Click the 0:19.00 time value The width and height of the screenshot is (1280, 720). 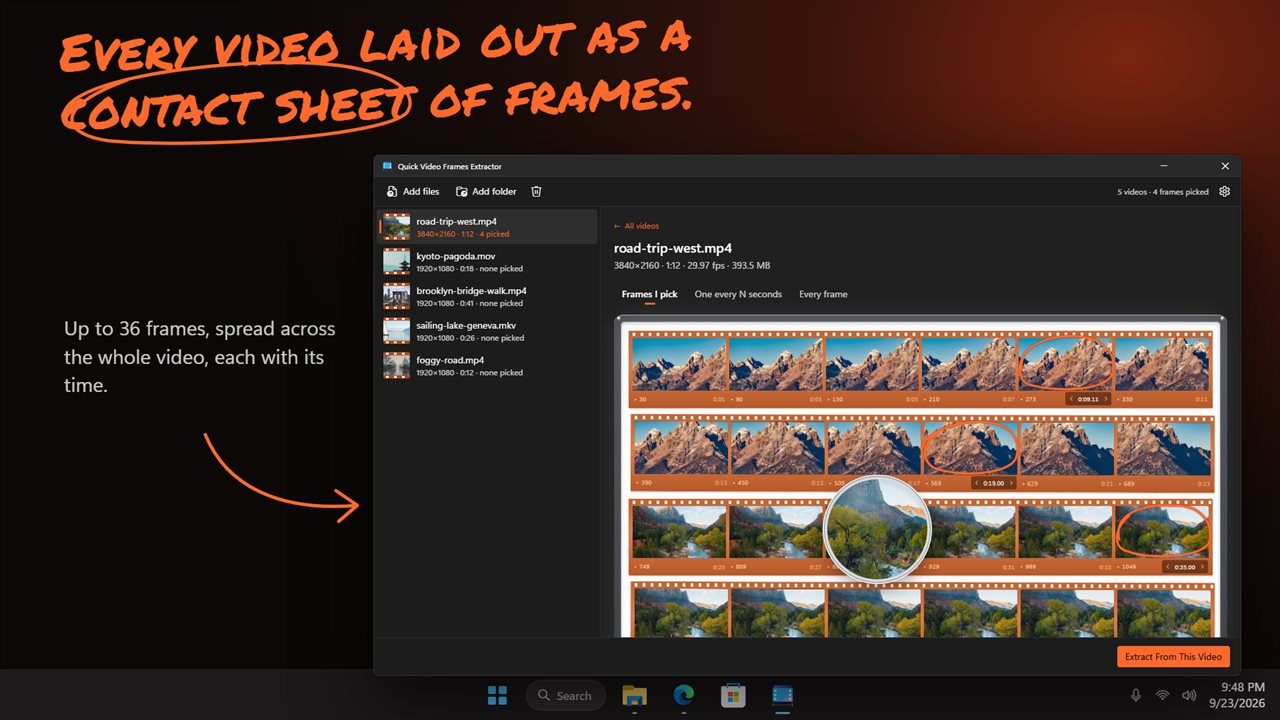coord(993,483)
